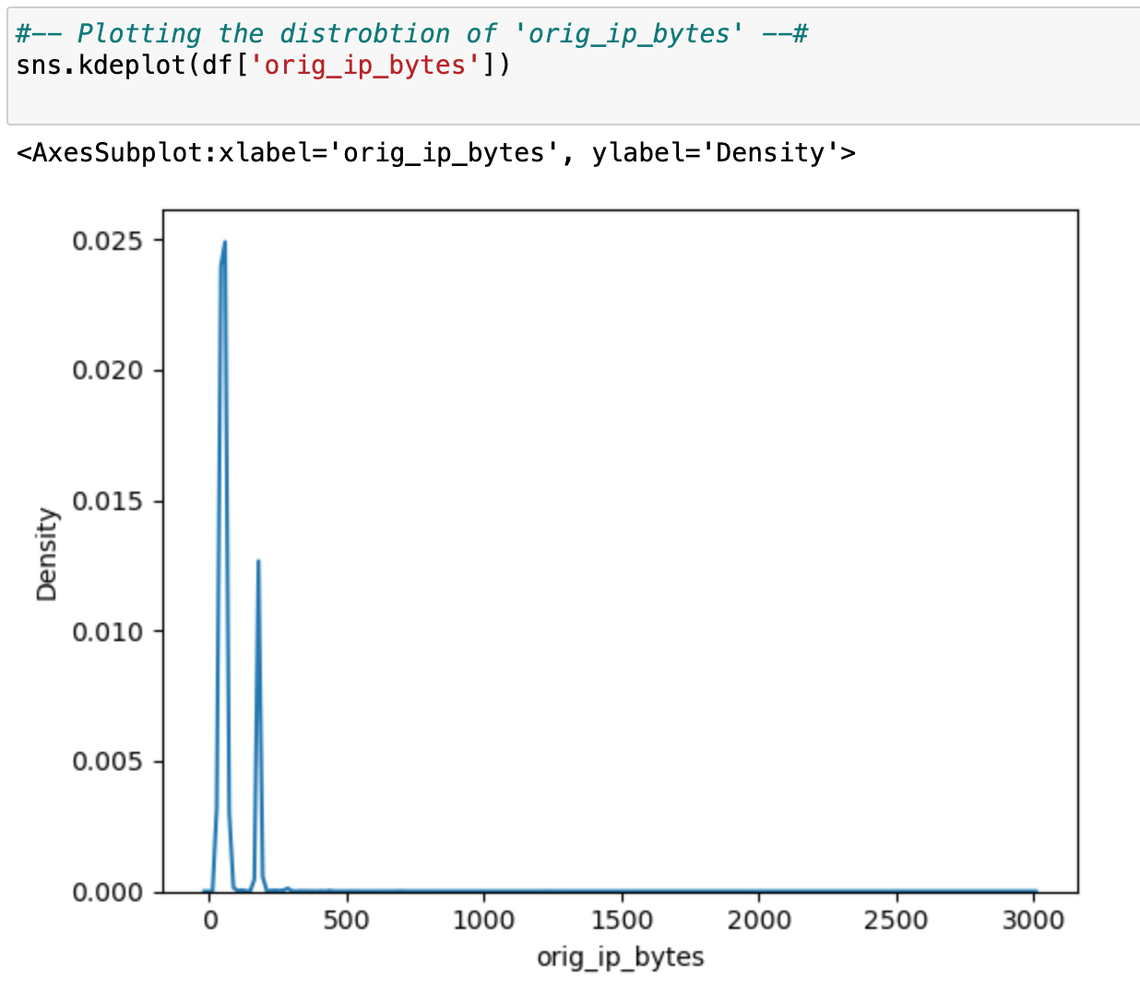Click the second smaller density peak
The image size is (1140, 1000).
tap(258, 562)
